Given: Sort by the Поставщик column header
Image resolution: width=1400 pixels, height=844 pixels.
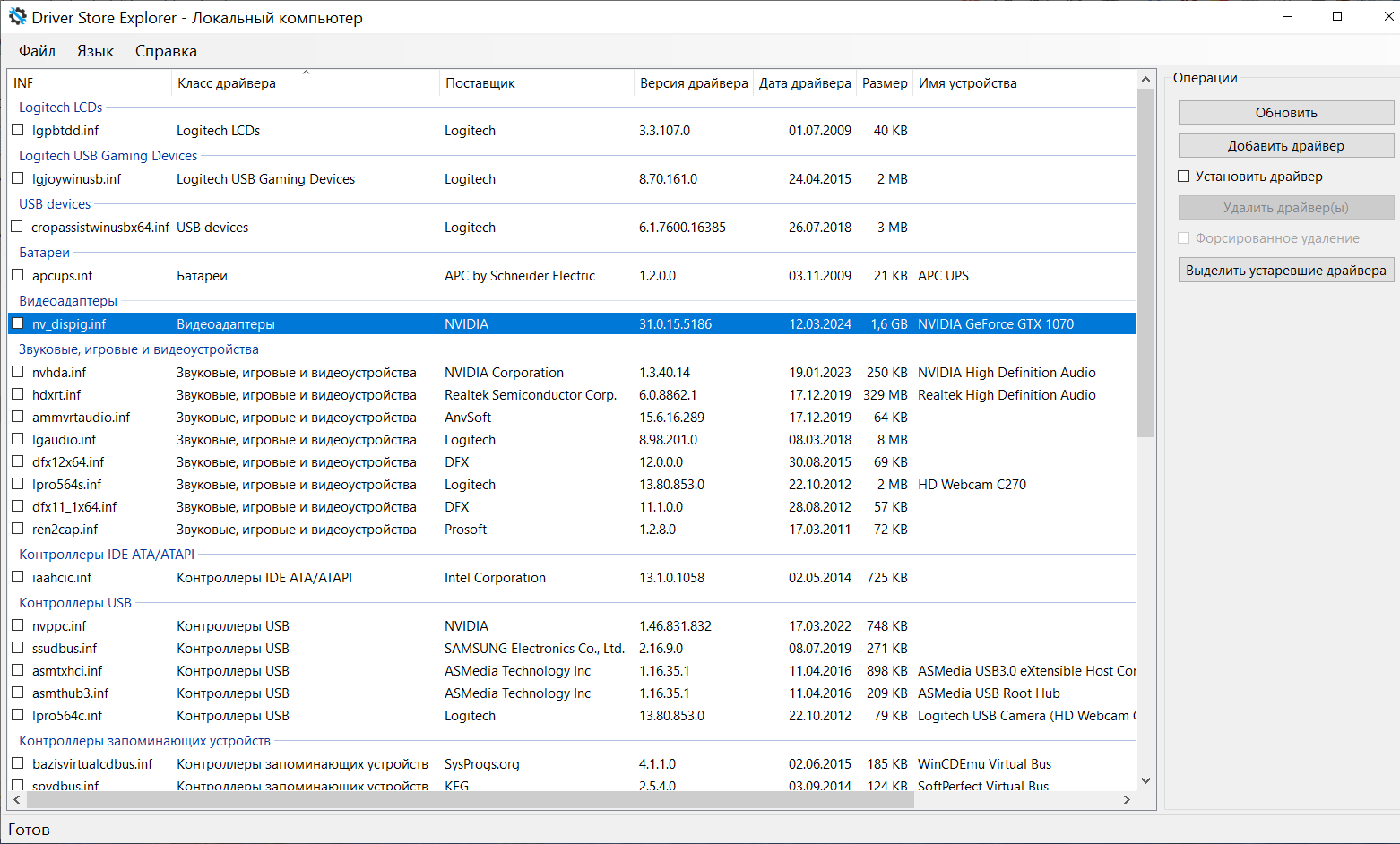Looking at the screenshot, I should click(537, 83).
